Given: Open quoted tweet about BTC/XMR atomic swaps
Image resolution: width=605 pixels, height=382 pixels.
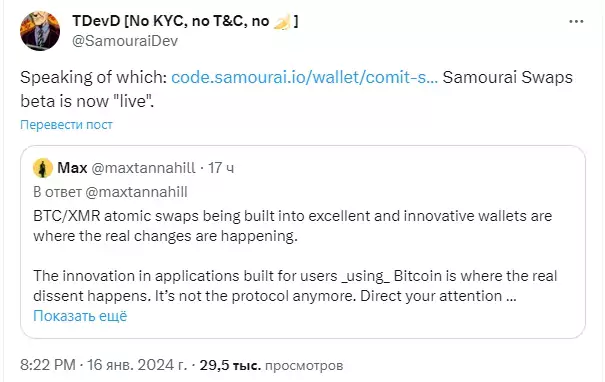Looking at the screenshot, I should [x=303, y=242].
